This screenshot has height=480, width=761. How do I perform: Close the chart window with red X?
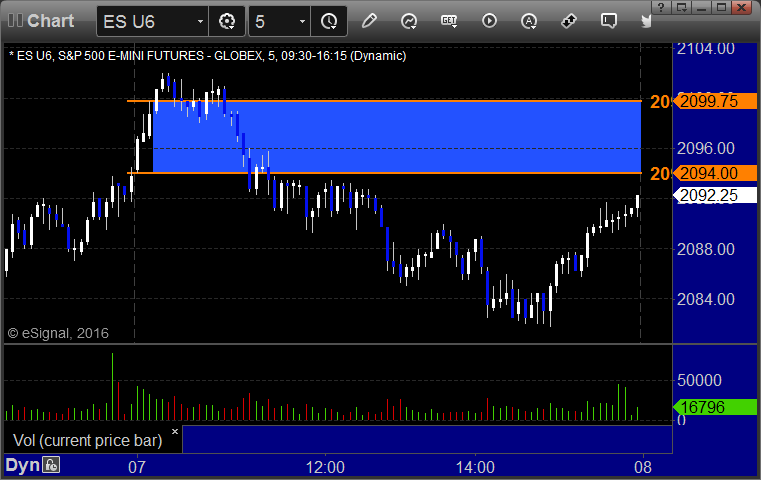[x=742, y=7]
